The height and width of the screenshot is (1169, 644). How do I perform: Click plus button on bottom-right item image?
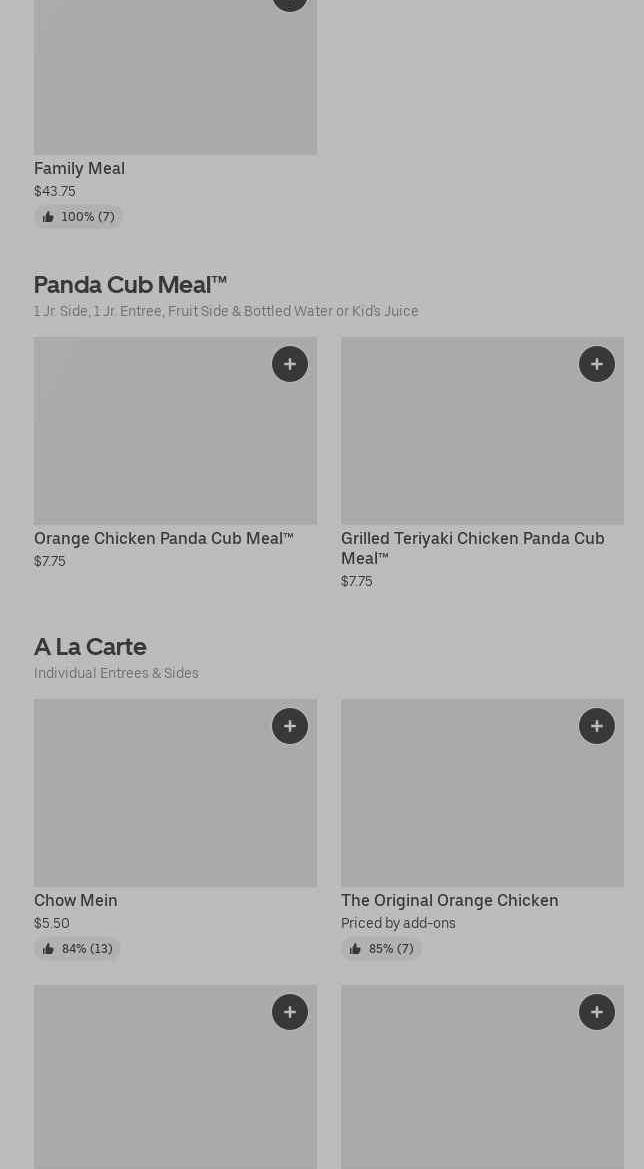pos(597,1012)
